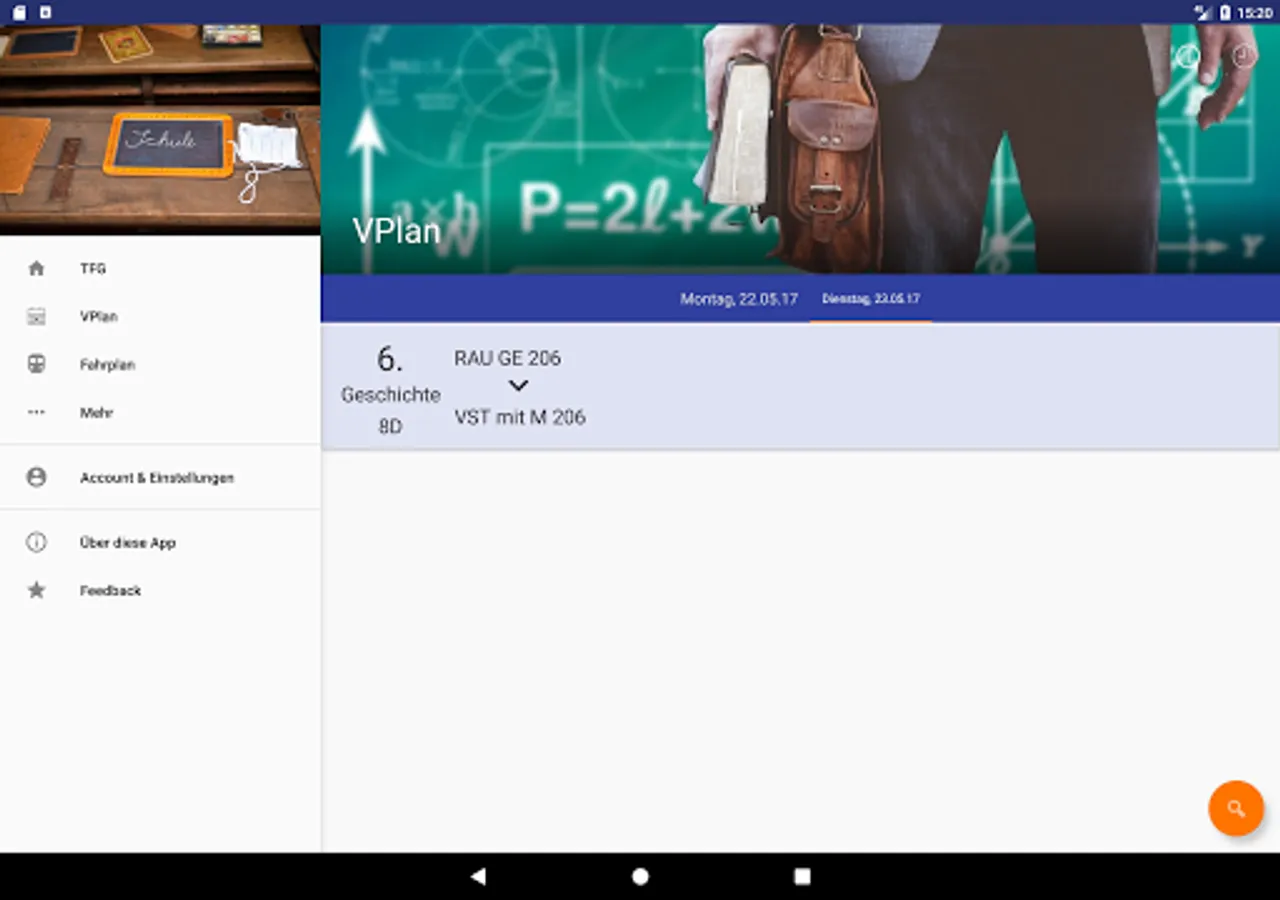Tap the star icon for Feedback
Image resolution: width=1280 pixels, height=900 pixels.
point(36,591)
